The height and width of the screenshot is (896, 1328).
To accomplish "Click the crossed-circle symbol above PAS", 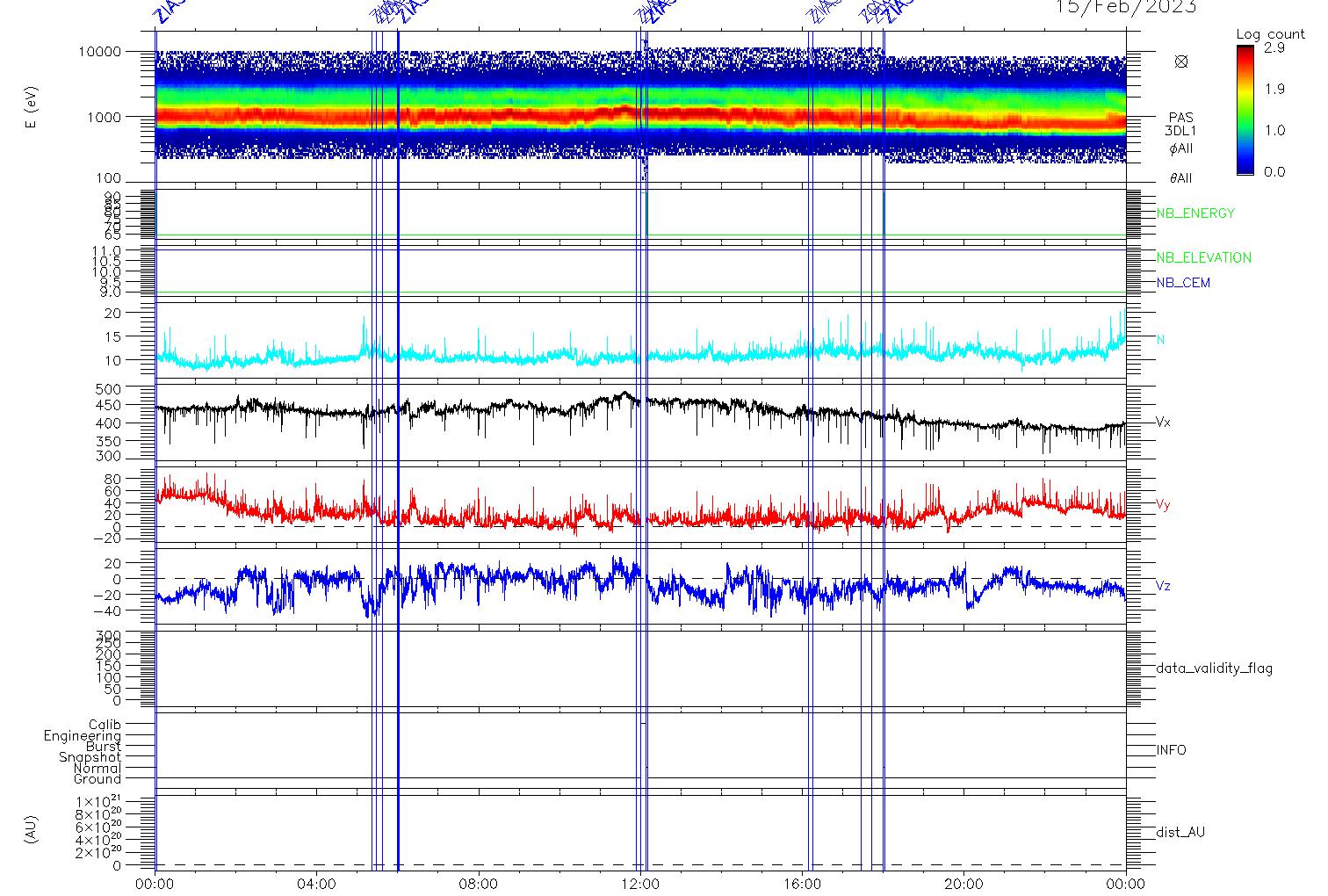I will coord(1181,61).
